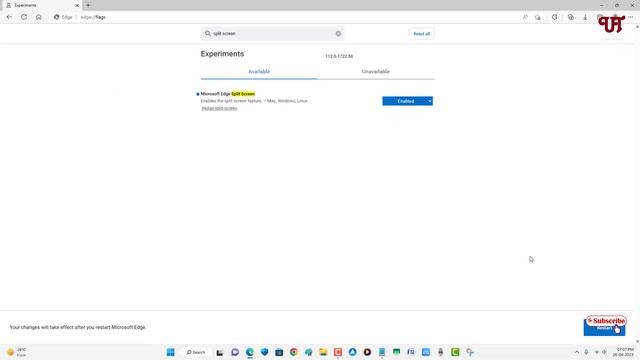Click the Read aloud icon in toolbar
The width and height of the screenshot is (640, 360).
(525, 17)
